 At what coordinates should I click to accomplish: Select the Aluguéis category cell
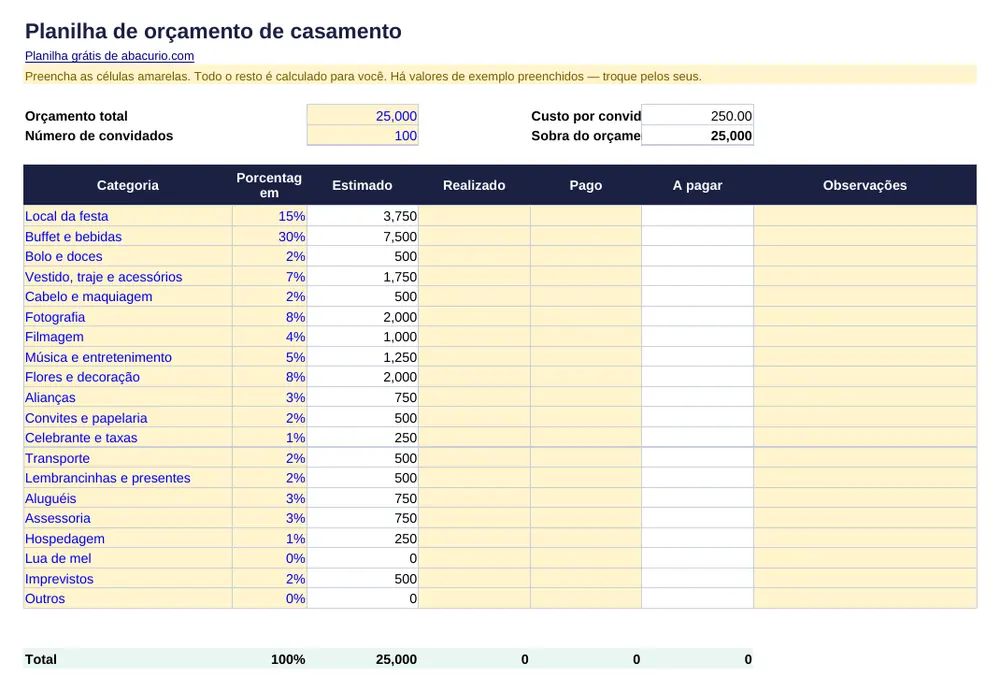tap(128, 498)
